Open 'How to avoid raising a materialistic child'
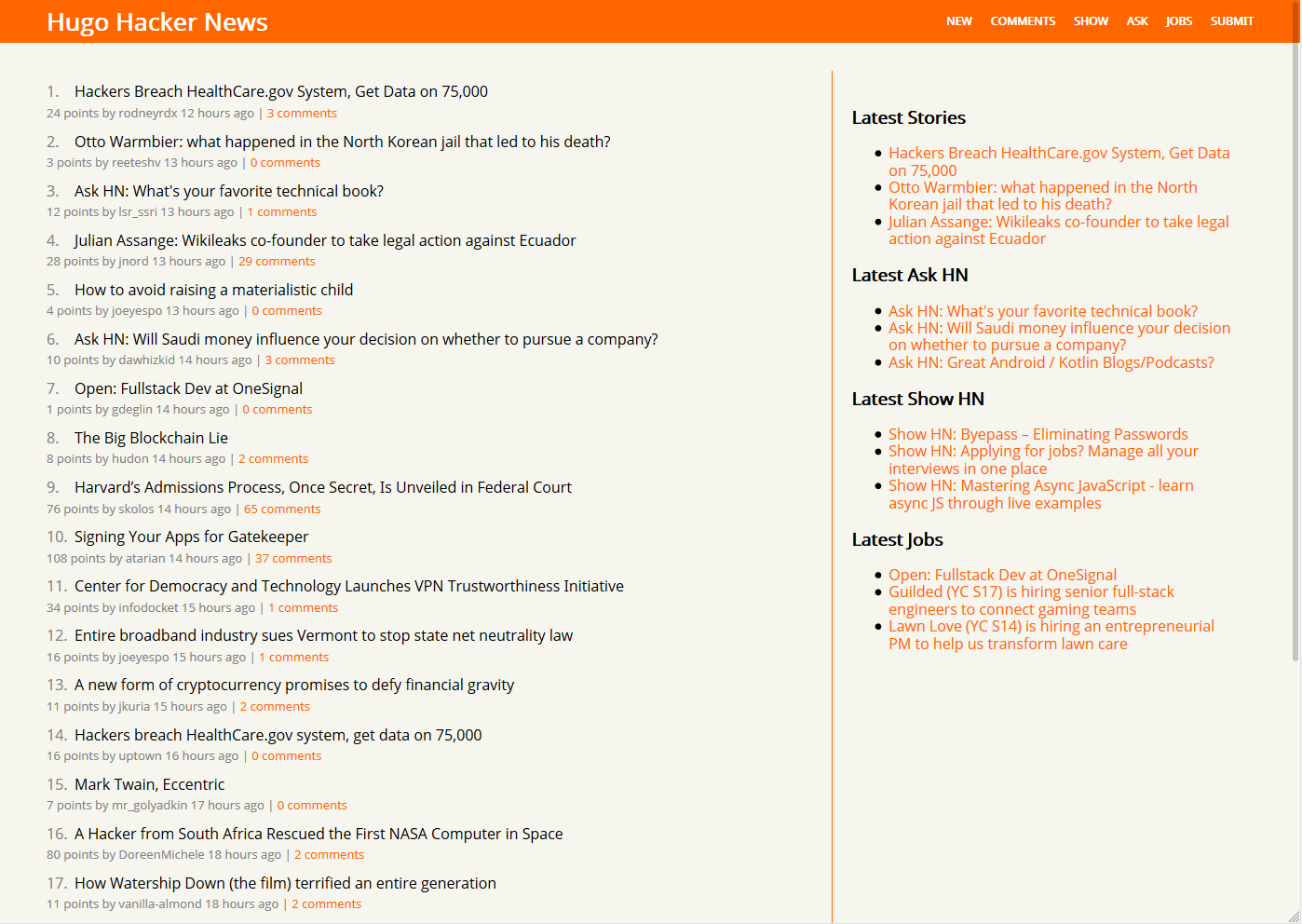The width and height of the screenshot is (1302, 924). click(213, 290)
